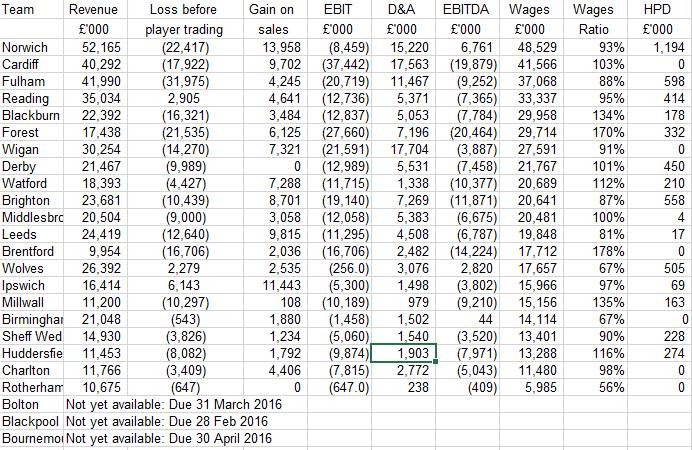Image resolution: width=692 pixels, height=450 pixels.
Task: Select the Norwich team name cell
Action: [x=32, y=48]
